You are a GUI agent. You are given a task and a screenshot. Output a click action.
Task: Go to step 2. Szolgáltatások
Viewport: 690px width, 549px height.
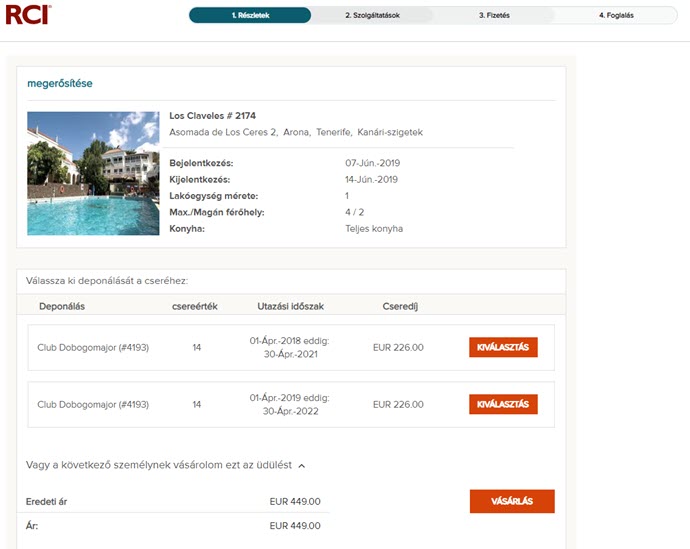tap(372, 15)
